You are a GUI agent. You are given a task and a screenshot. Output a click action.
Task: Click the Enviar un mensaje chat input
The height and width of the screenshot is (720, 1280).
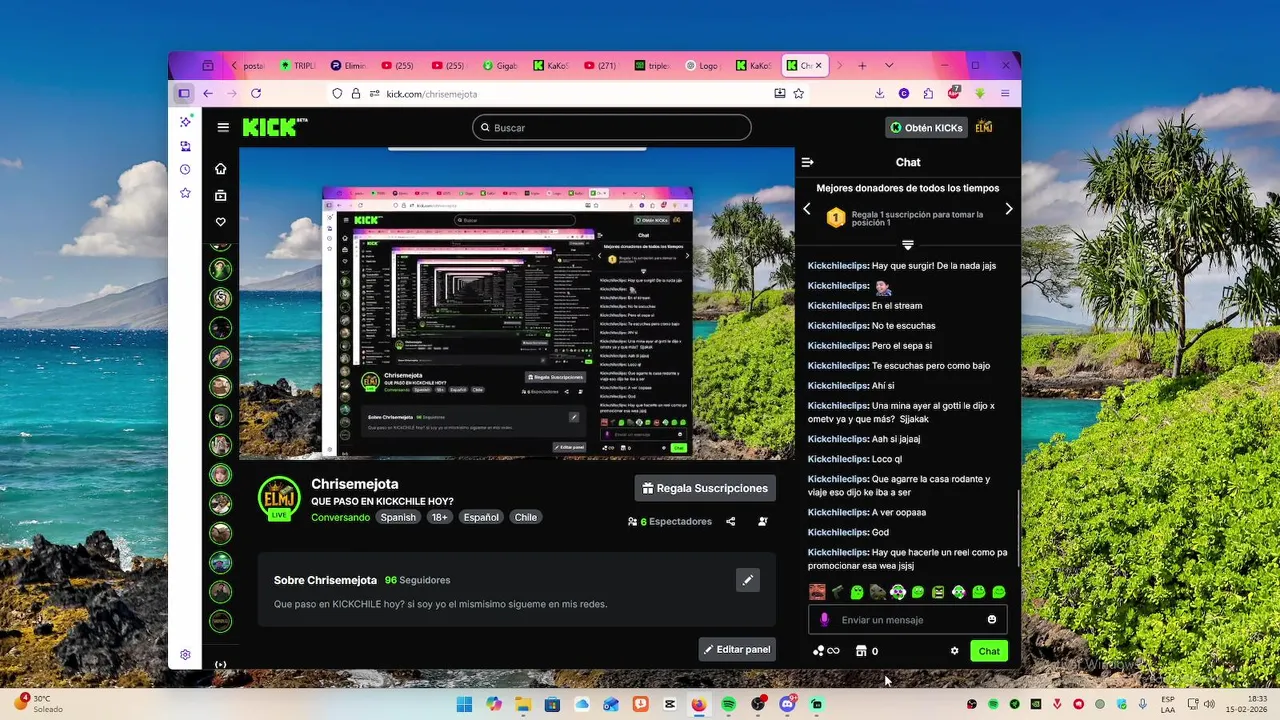tap(907, 619)
